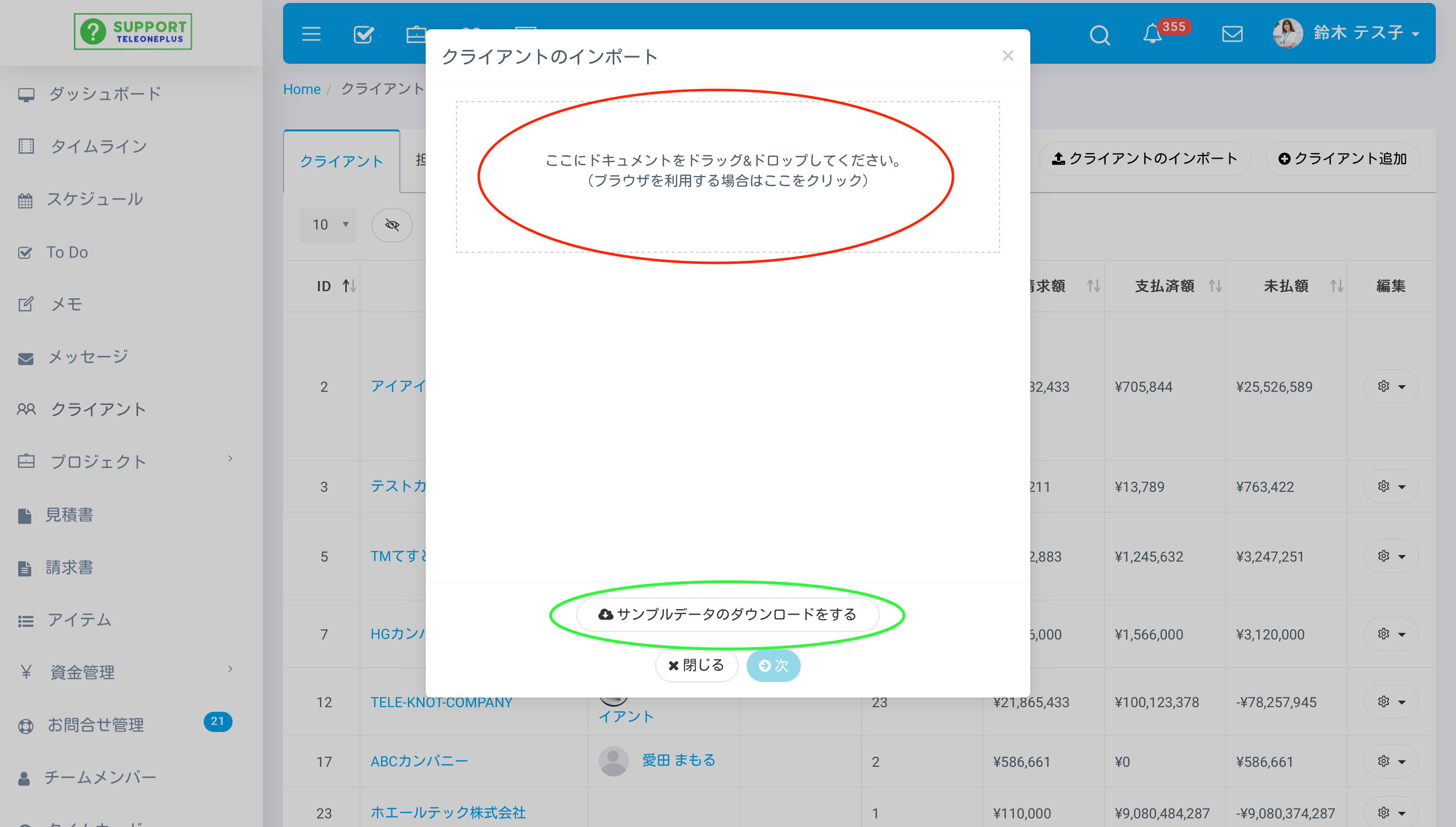
Task: Open the edit gear menu for row ID 5
Action: [1391, 556]
